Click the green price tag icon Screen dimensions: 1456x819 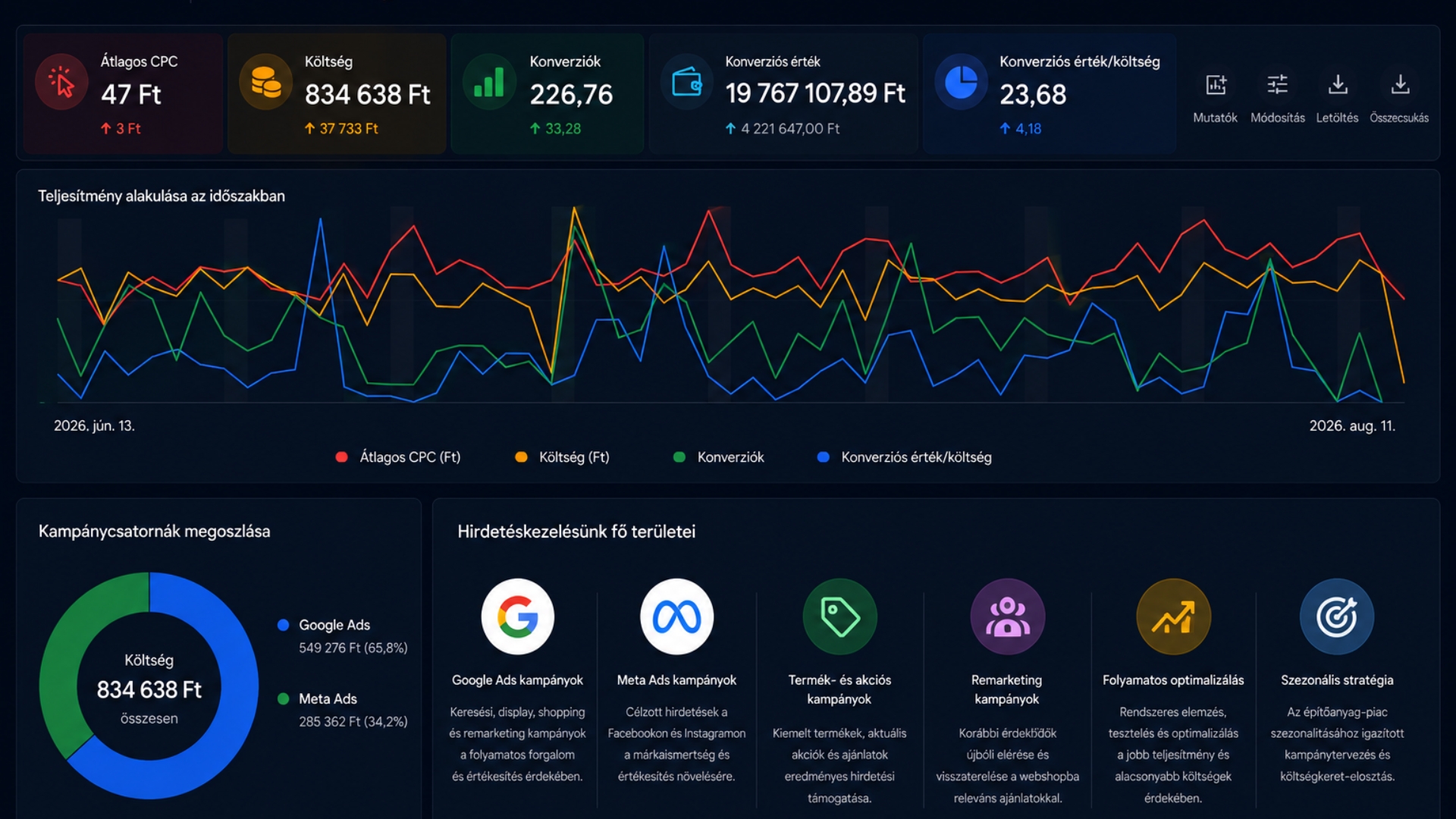pos(839,617)
